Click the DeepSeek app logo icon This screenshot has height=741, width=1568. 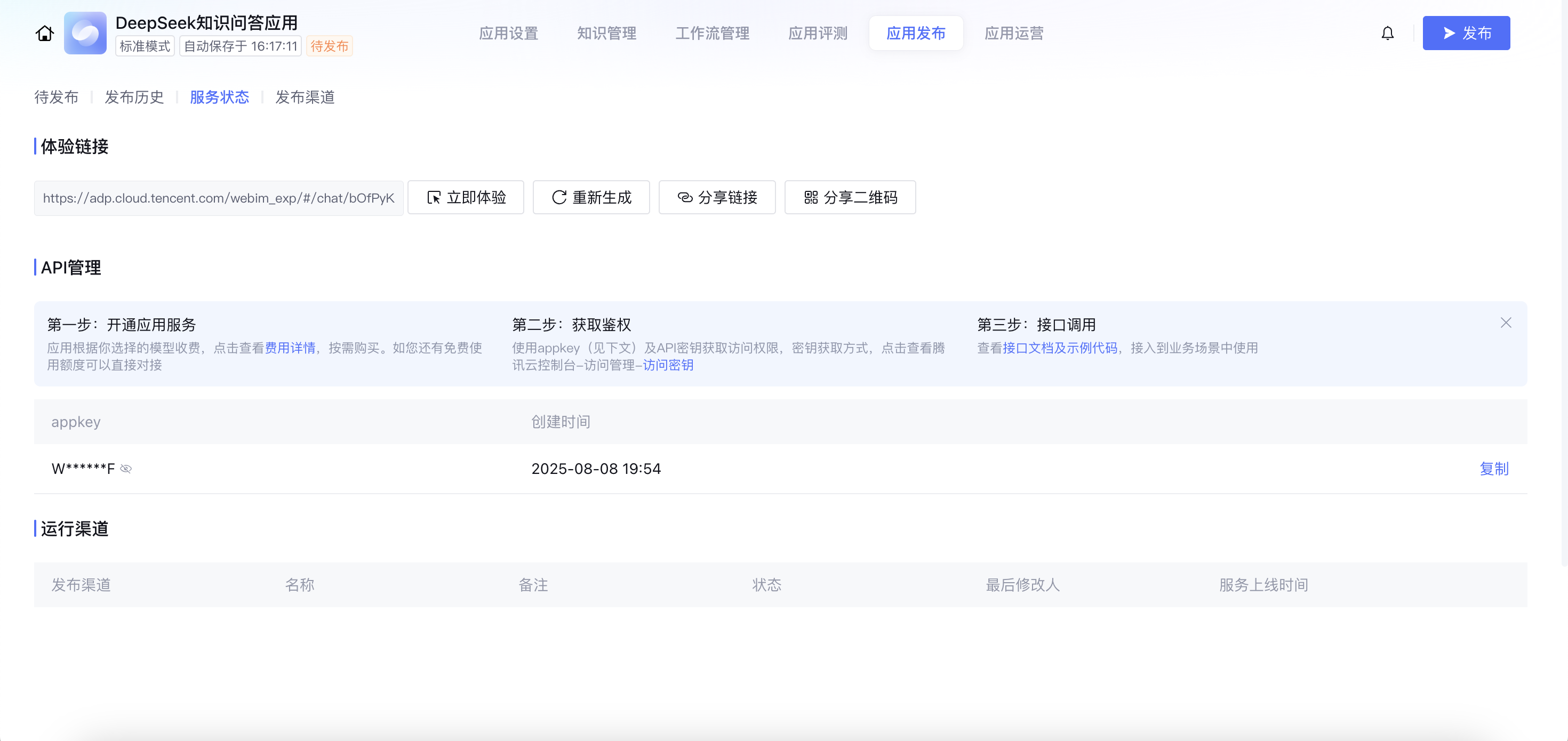(x=85, y=33)
